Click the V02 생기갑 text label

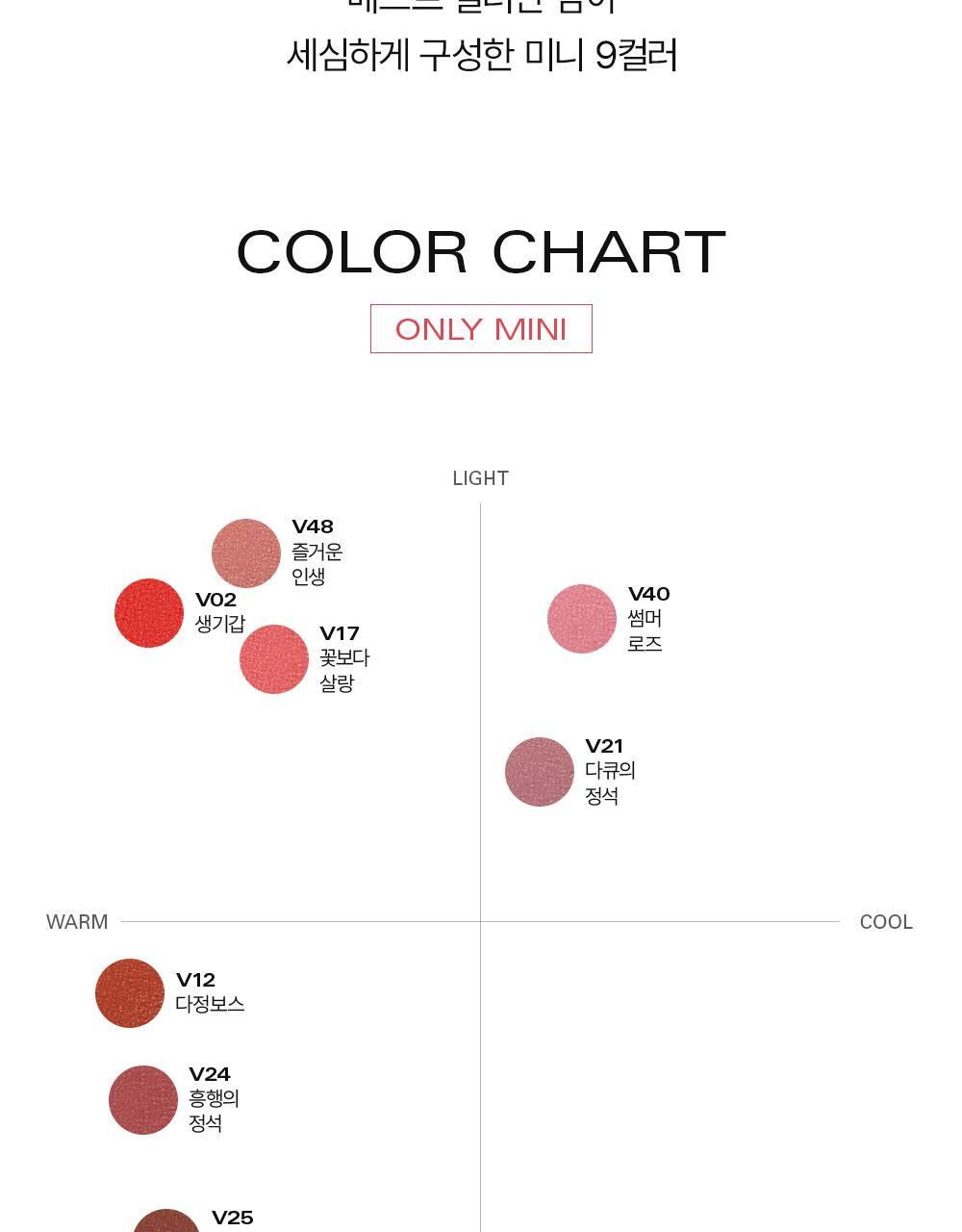(x=219, y=612)
